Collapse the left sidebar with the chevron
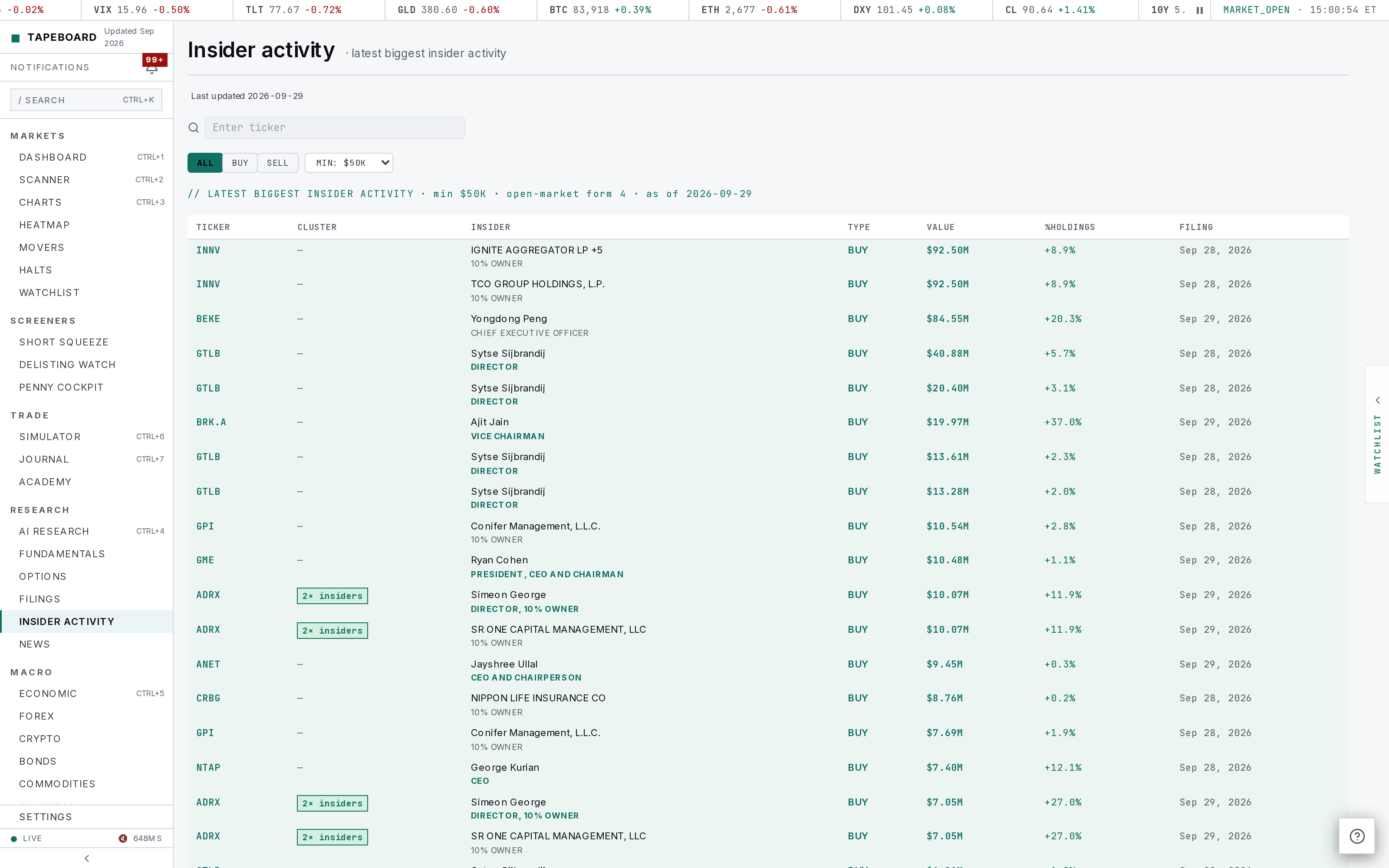1389x868 pixels. [x=87, y=858]
